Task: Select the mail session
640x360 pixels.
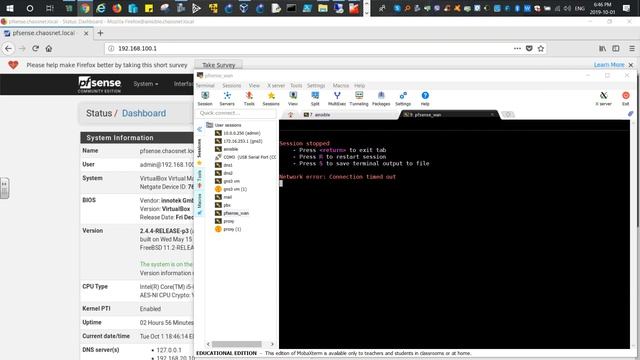Action: 224,197
